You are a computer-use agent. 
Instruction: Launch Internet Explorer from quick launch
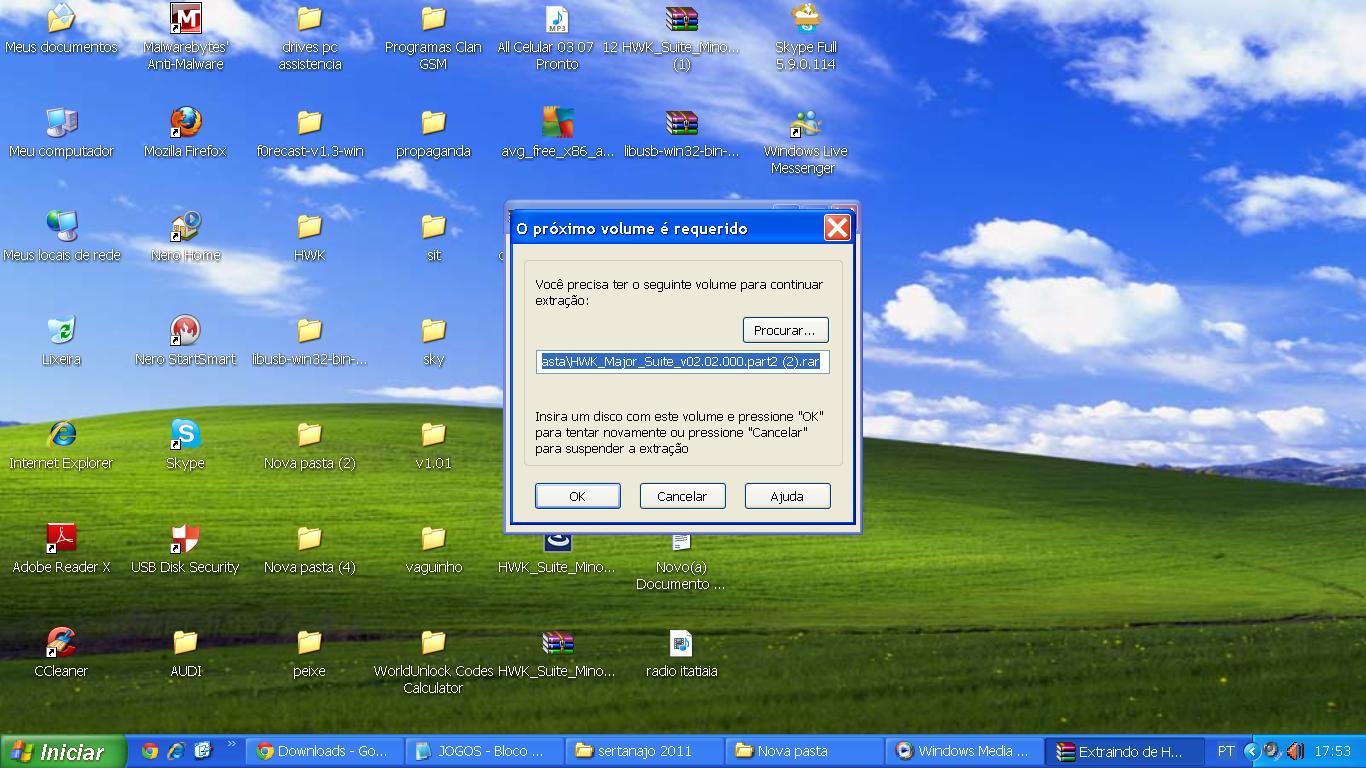(176, 751)
